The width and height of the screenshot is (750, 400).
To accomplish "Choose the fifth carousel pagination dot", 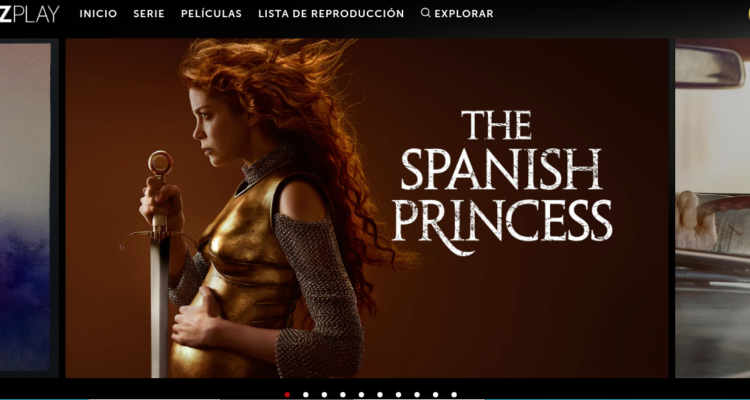I will click(361, 395).
